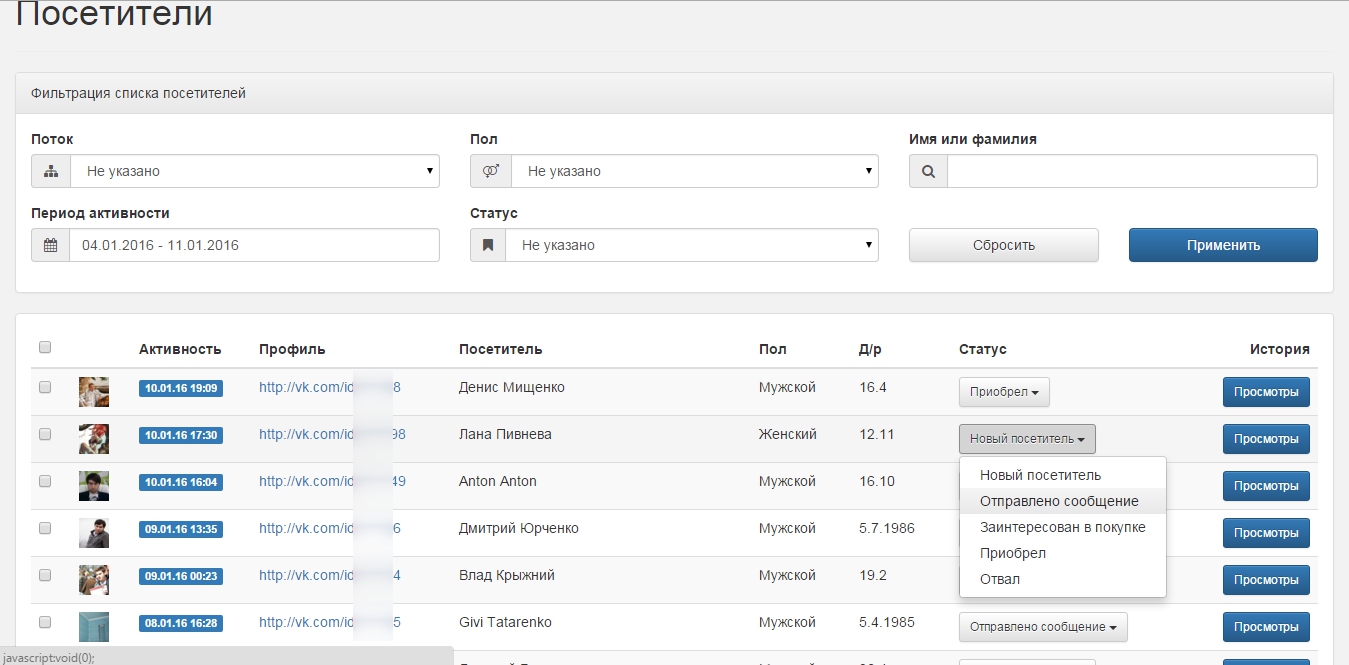1349x665 pixels.
Task: Click the magnifier search icon
Action: click(x=928, y=171)
